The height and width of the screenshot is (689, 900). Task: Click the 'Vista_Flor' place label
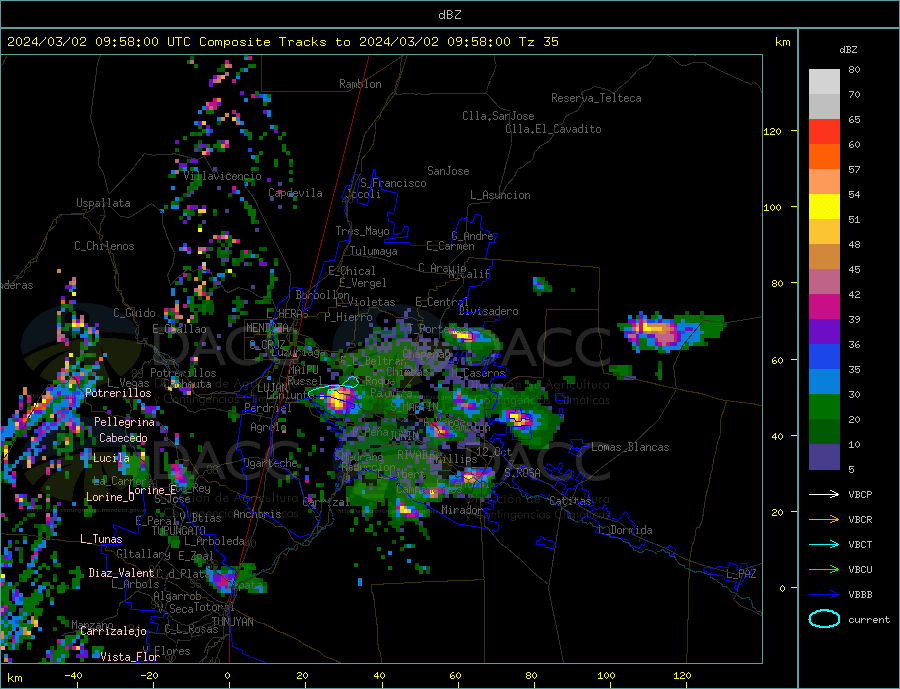(130, 657)
